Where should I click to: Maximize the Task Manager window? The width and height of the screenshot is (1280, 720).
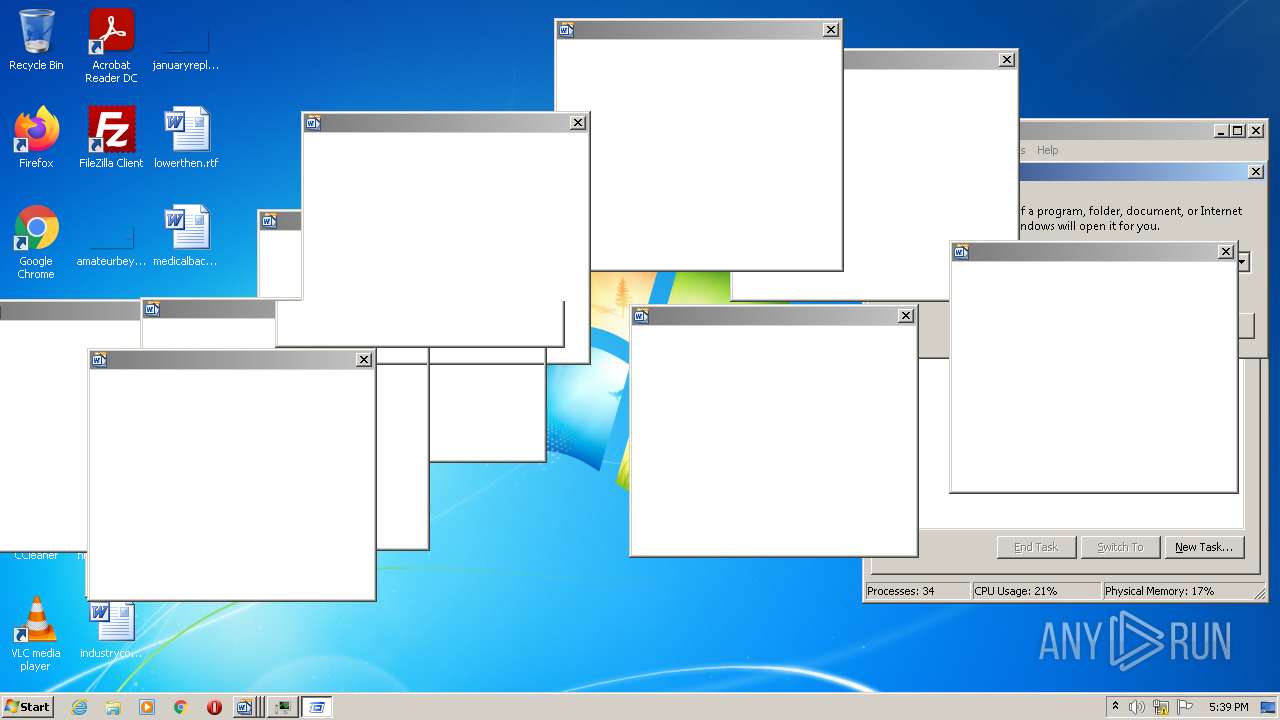(1237, 131)
